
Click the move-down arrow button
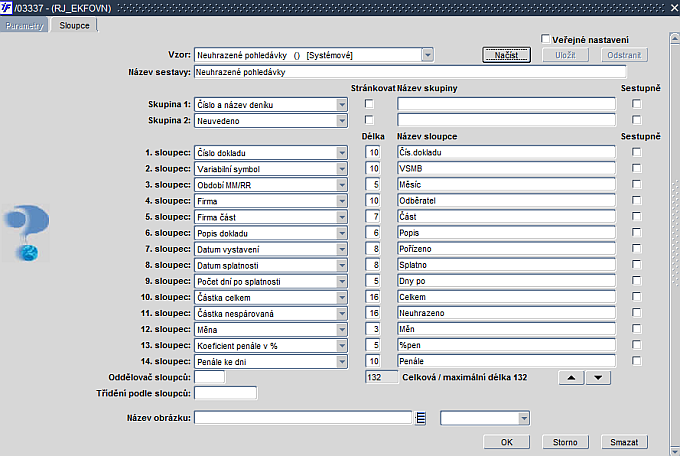pyautogui.click(x=598, y=377)
